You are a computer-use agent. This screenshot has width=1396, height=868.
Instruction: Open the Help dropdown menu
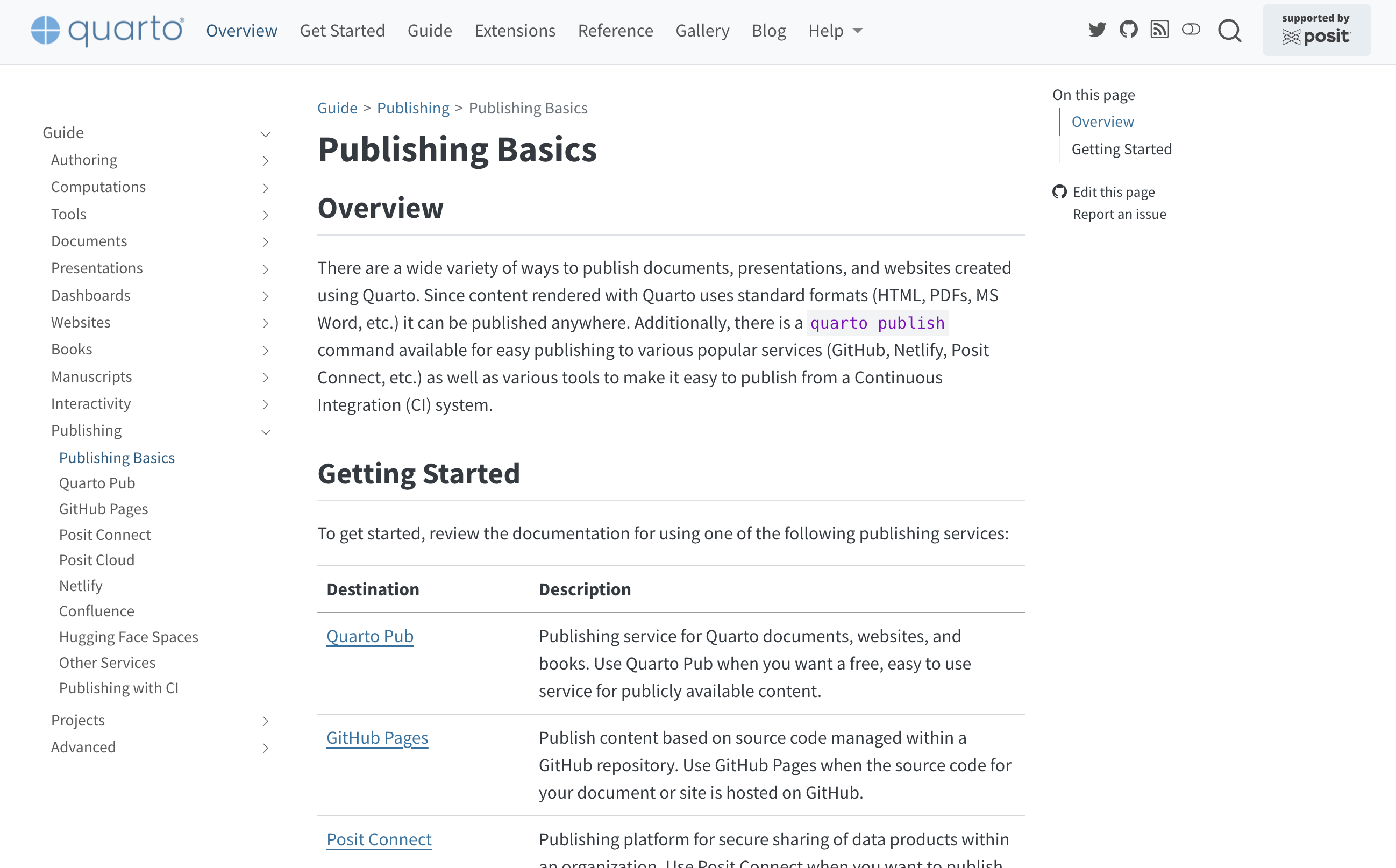click(835, 31)
